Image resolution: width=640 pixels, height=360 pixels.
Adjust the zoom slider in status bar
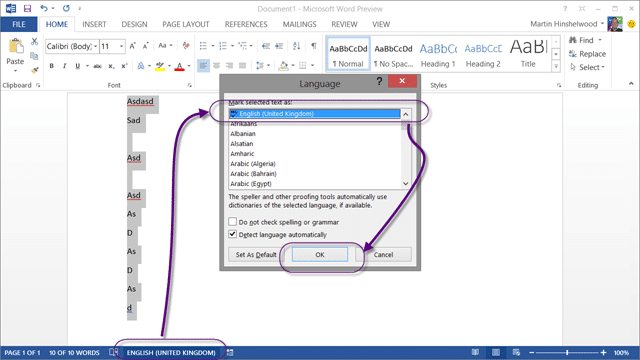click(x=567, y=352)
